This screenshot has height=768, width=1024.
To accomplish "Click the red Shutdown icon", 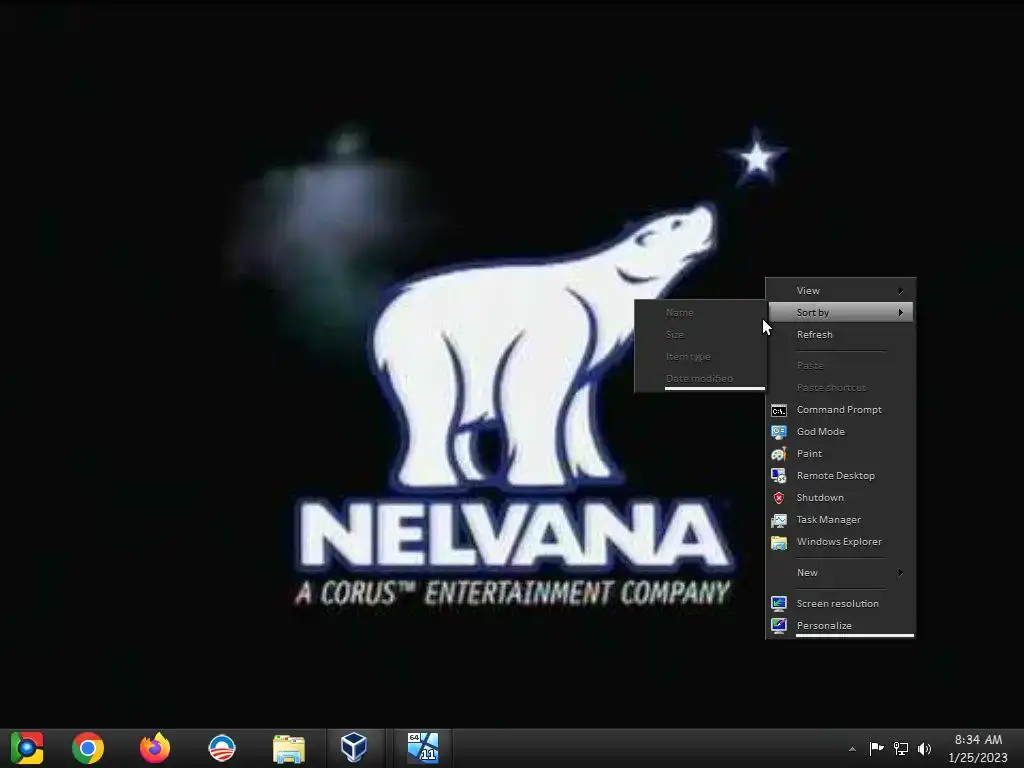I will pos(778,498).
